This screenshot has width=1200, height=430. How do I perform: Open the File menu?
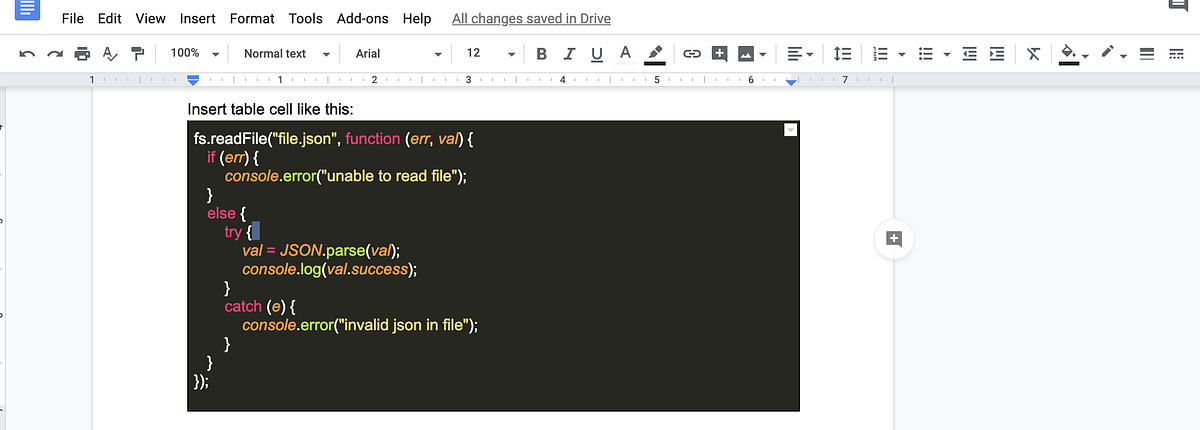[72, 18]
